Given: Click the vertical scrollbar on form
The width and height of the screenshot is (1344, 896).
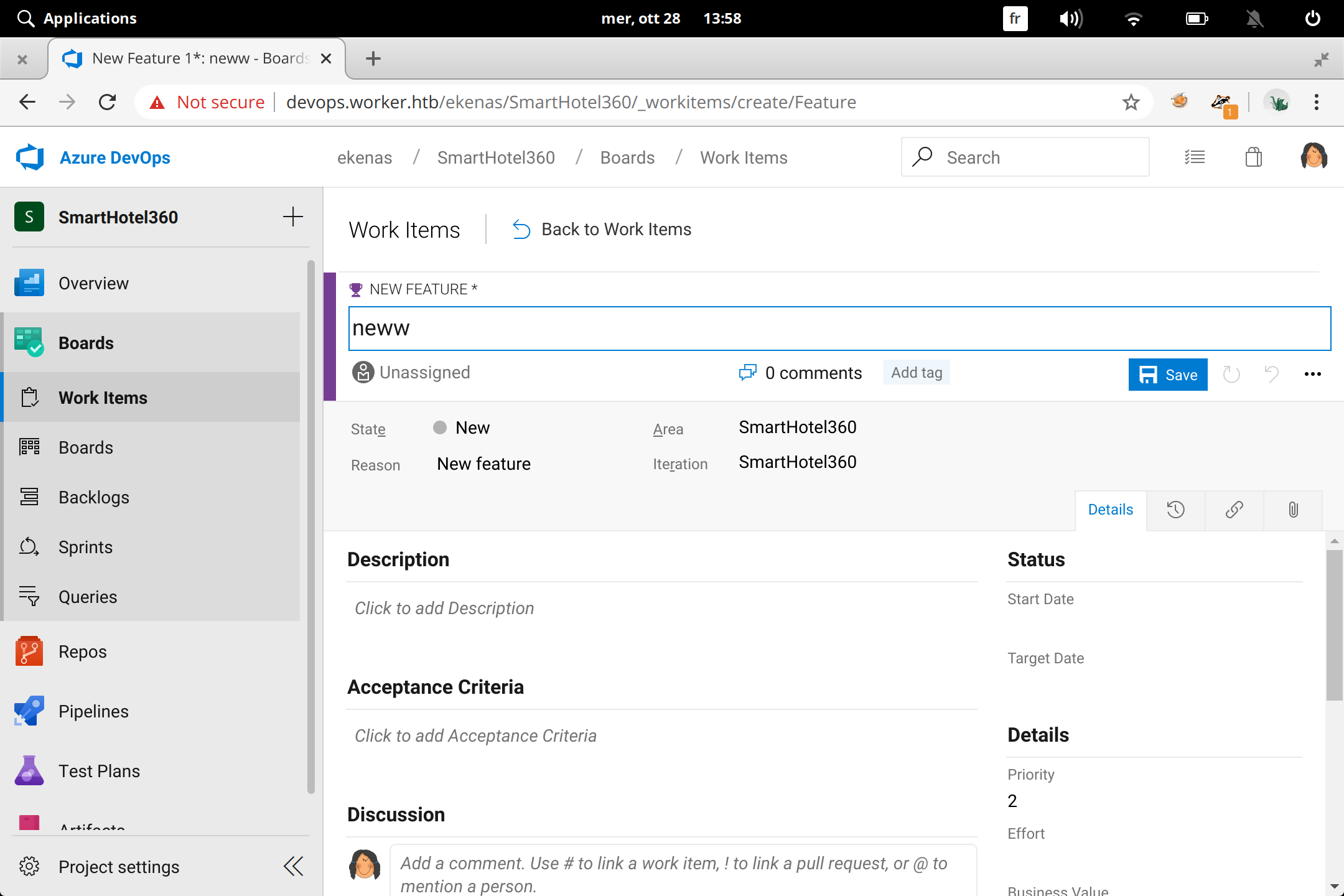Looking at the screenshot, I should [1334, 625].
